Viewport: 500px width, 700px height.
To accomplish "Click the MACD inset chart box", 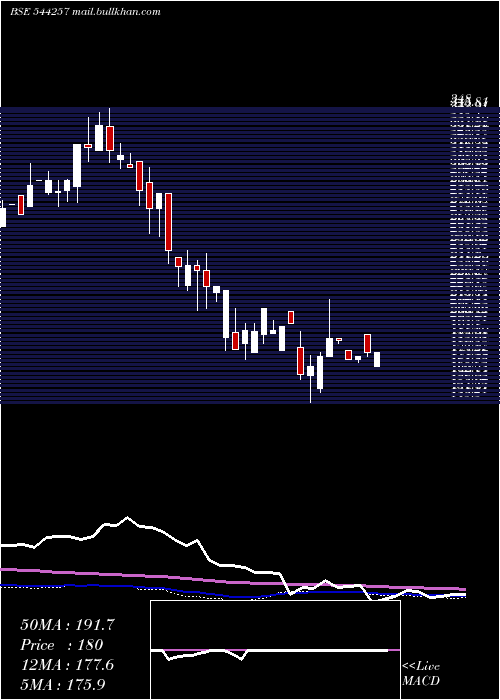I will coord(275,650).
